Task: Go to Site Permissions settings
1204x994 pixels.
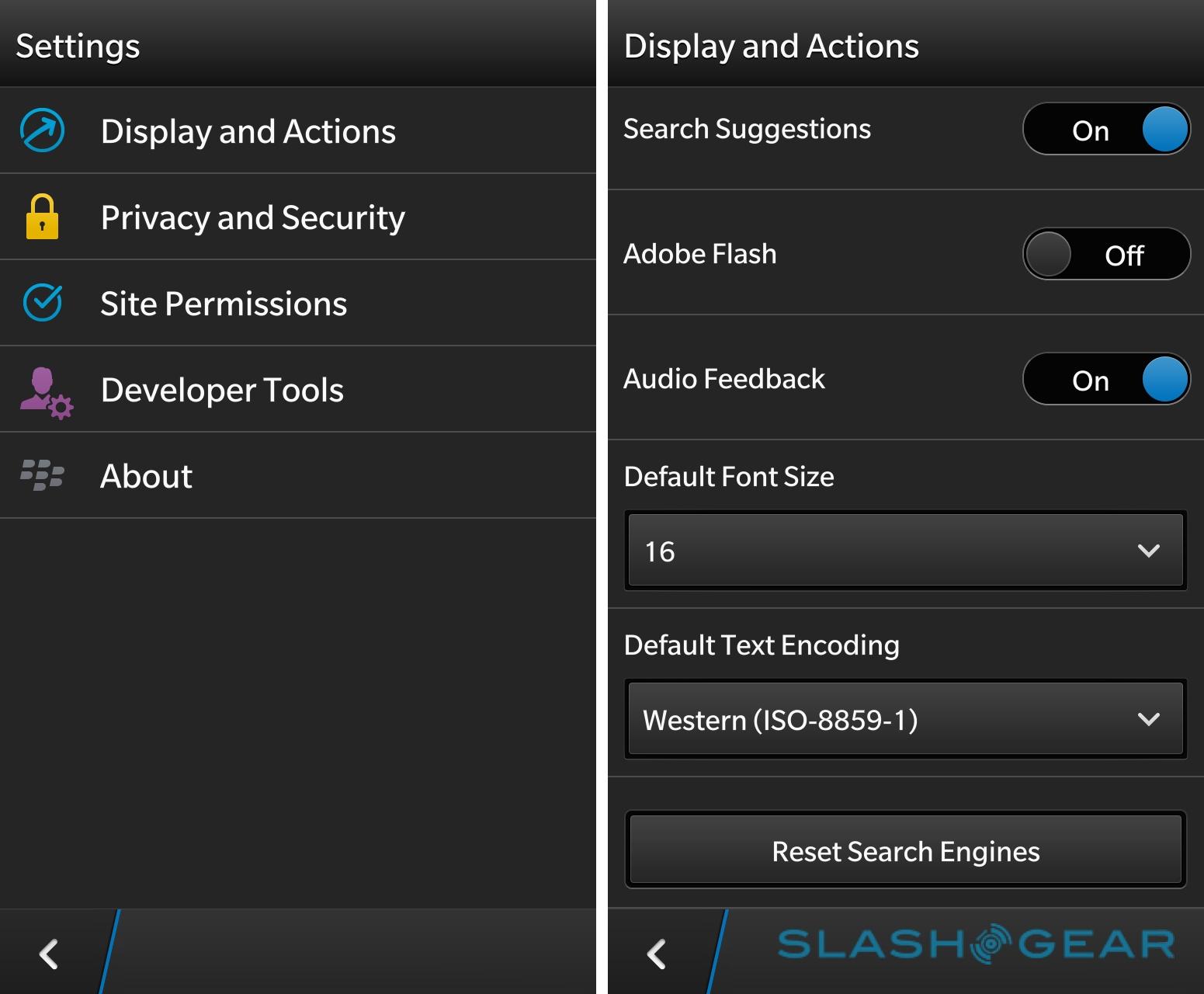Action: pyautogui.click(x=224, y=304)
